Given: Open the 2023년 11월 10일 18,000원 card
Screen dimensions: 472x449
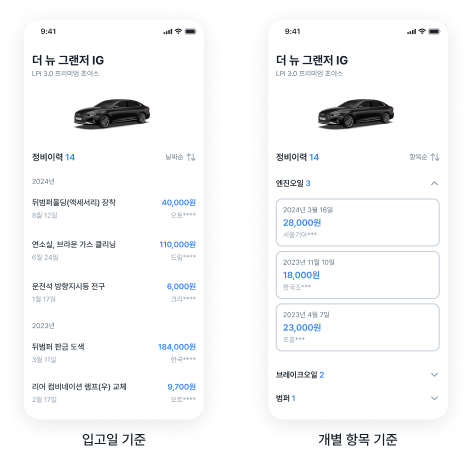Looking at the screenshot, I should tap(358, 275).
